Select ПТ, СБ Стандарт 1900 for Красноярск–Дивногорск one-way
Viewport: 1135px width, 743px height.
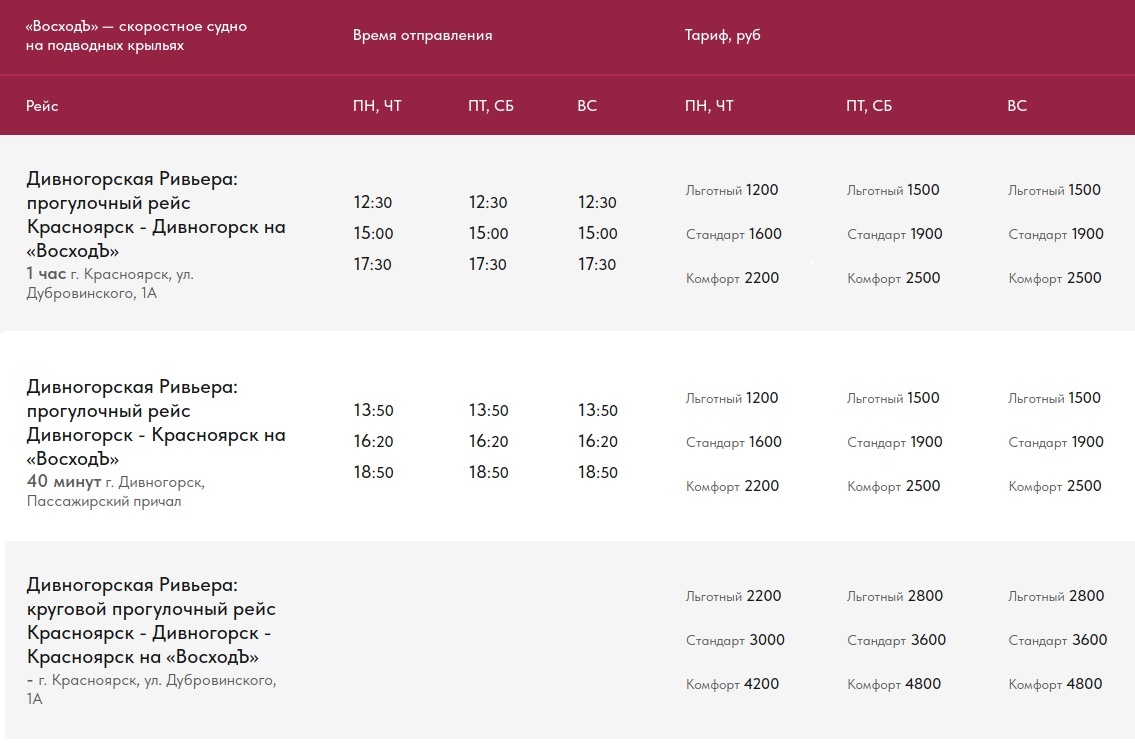coord(895,234)
